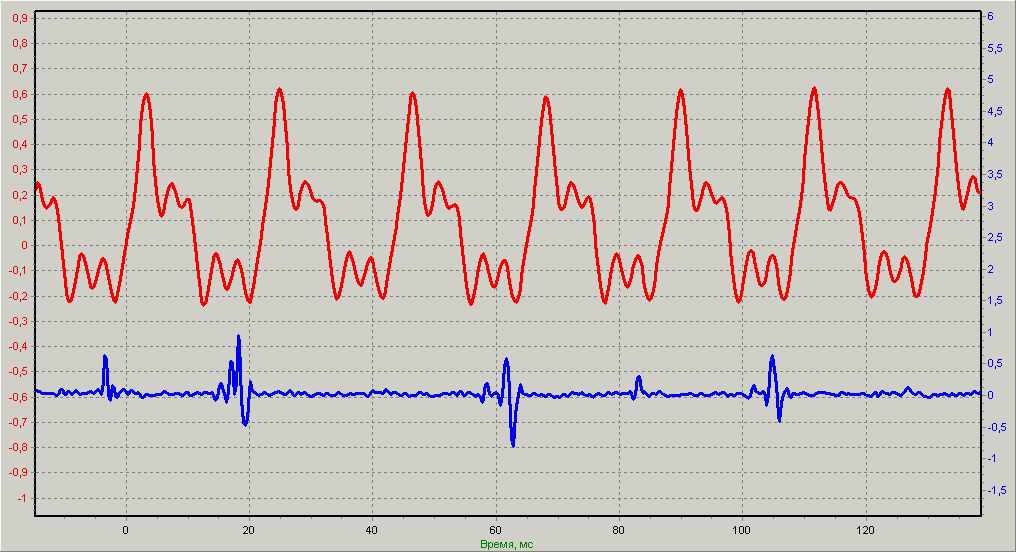Click red scale value "-0,1"
Viewport: 1016px width, 552px height.
(x=19, y=271)
